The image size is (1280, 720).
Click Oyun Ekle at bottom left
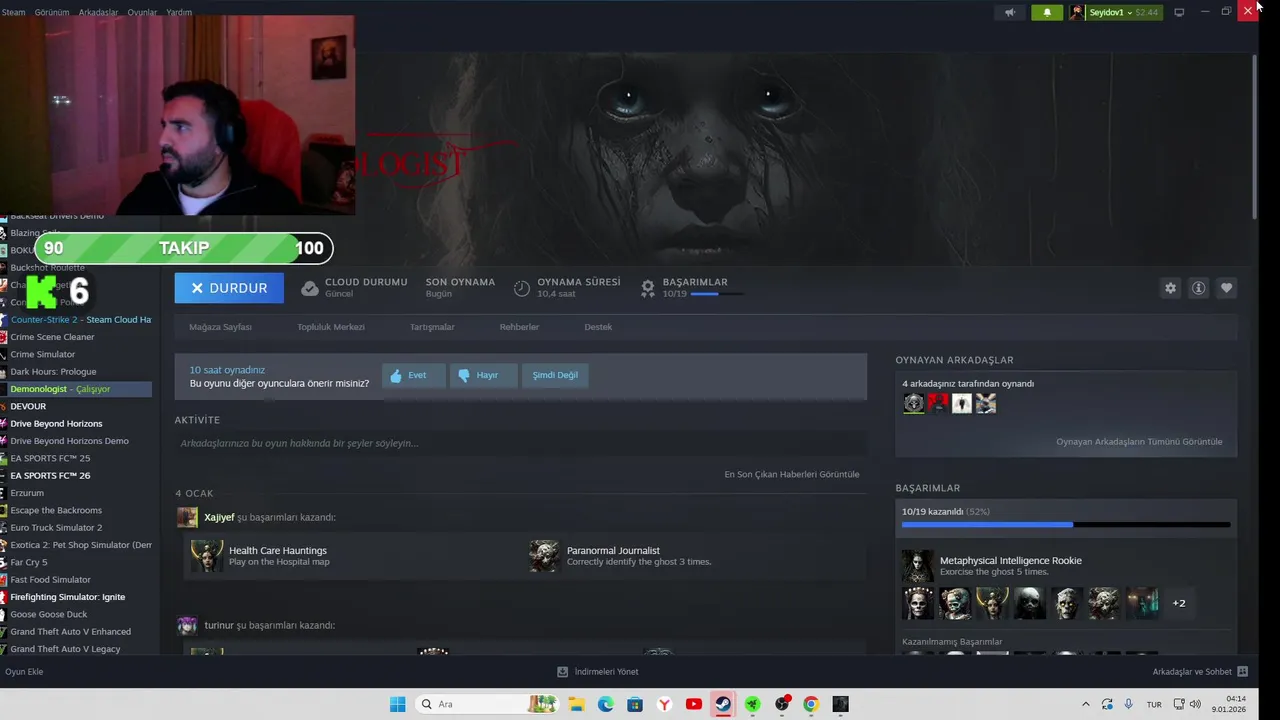pos(24,672)
